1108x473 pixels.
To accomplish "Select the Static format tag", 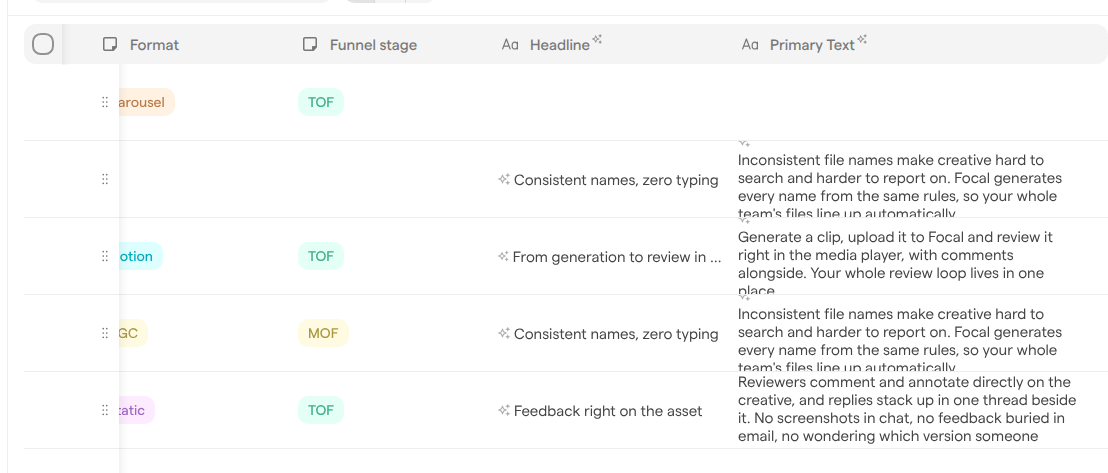I will point(136,410).
